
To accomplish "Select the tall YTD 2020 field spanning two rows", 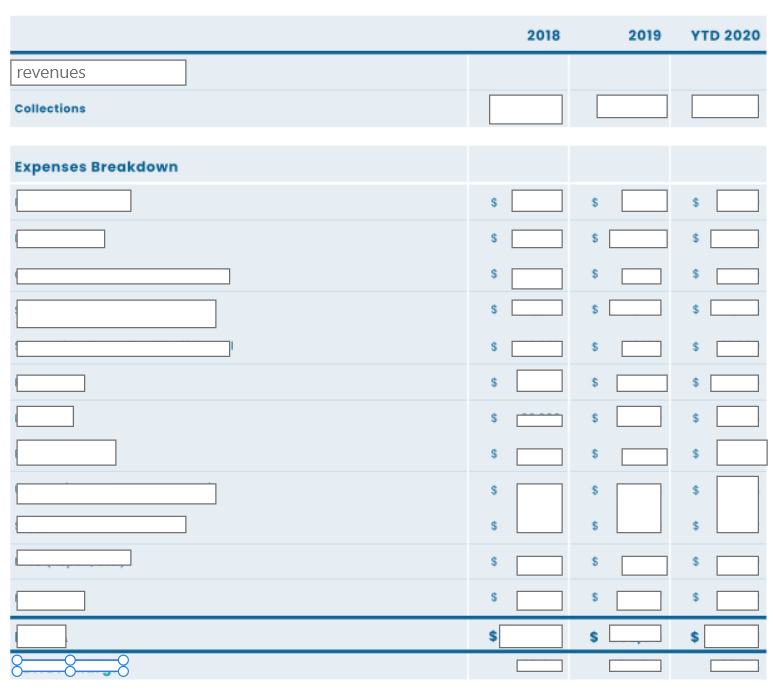I will pos(738,504).
